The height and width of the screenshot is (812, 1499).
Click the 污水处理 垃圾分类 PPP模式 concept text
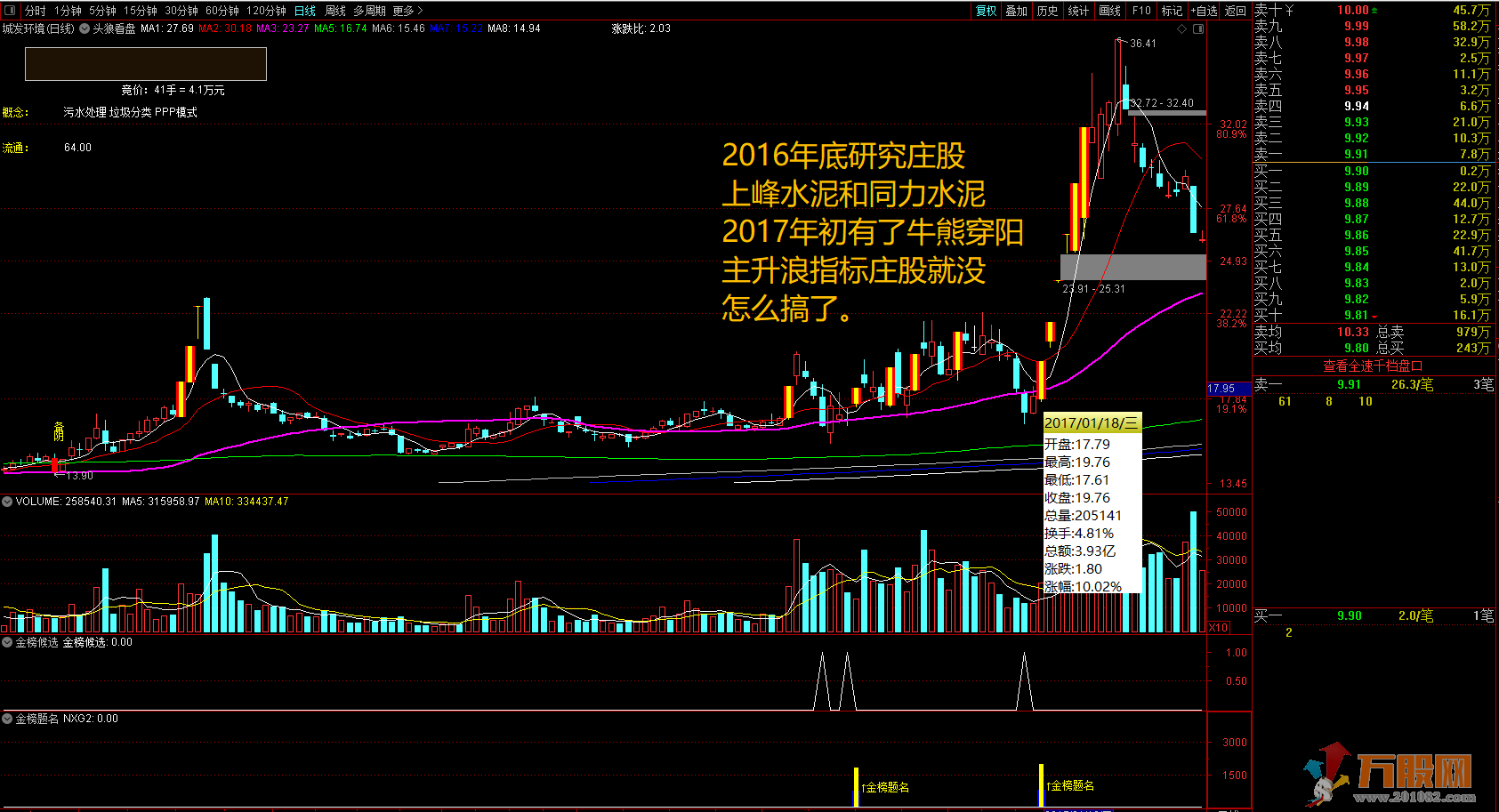tap(130, 112)
